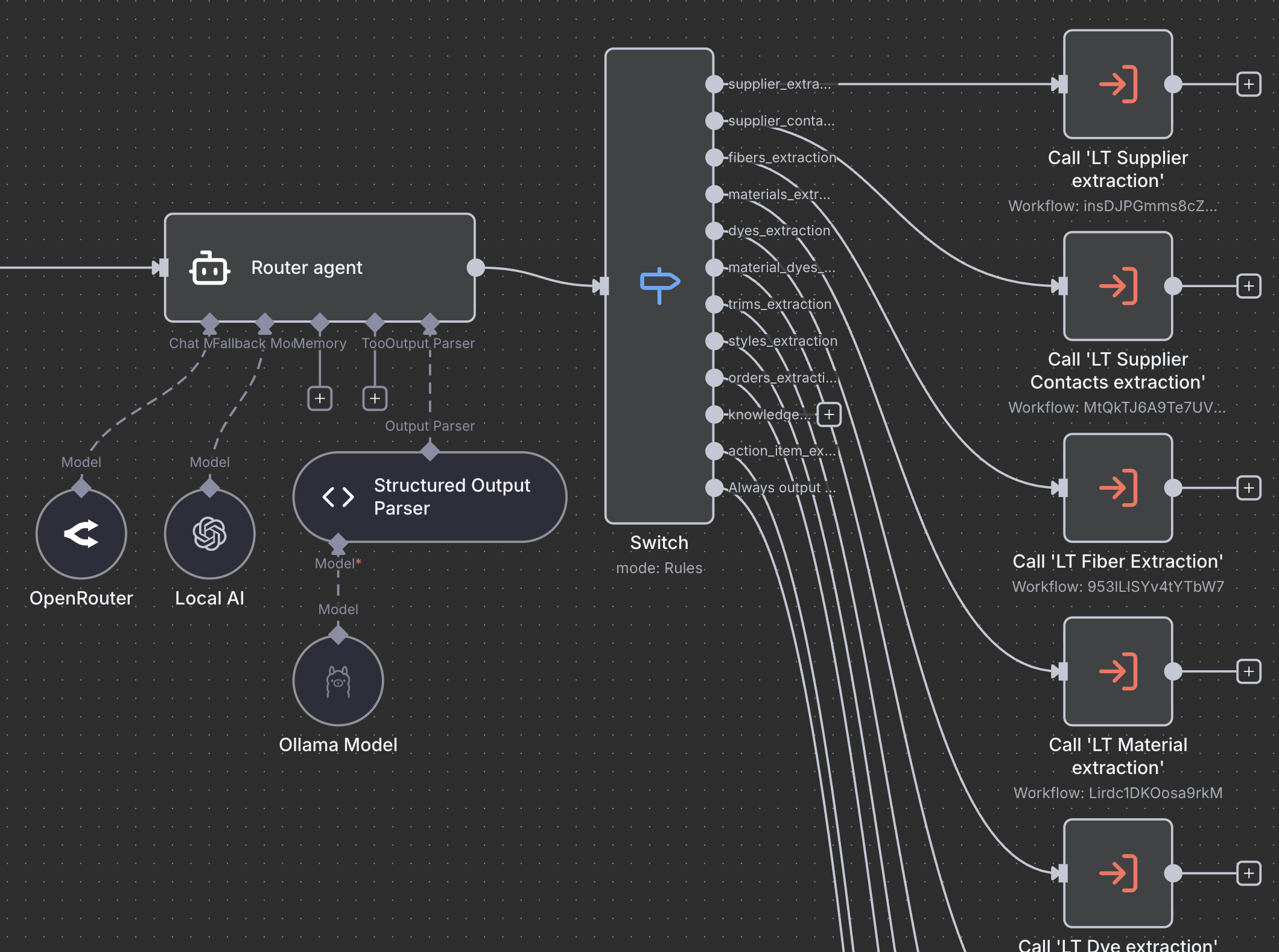Open the 'Call LT Supplier extraction' workflow icon

1117,84
